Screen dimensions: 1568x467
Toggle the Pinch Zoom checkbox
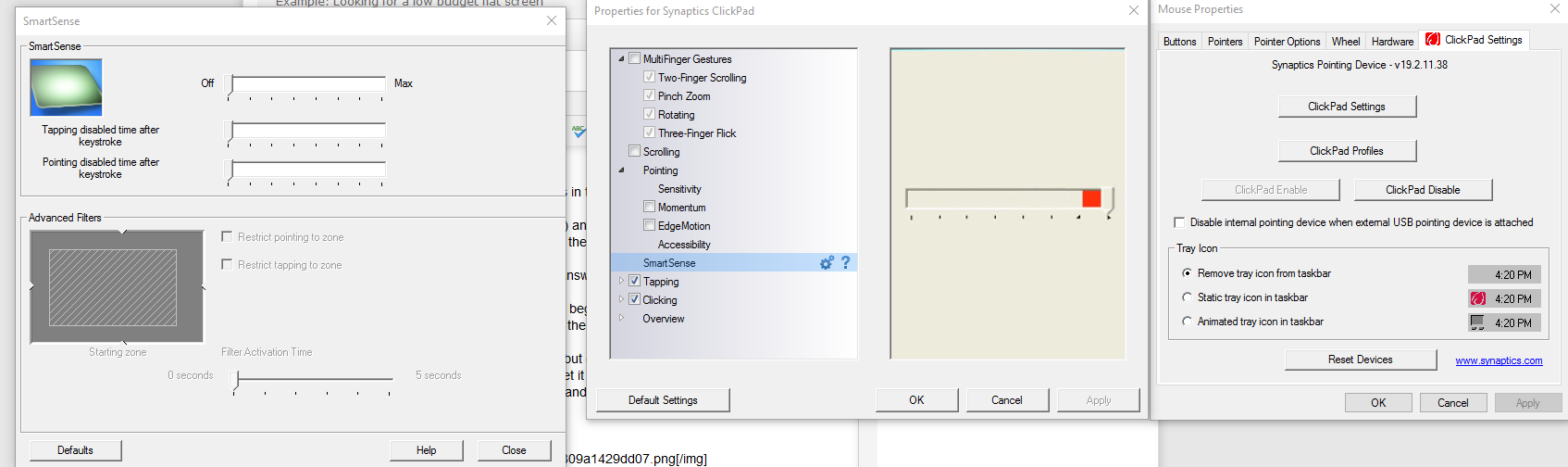click(649, 95)
